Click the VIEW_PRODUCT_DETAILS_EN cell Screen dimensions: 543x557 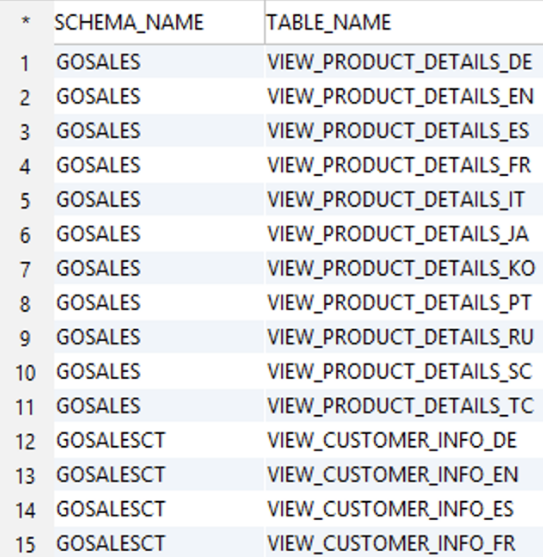point(404,97)
